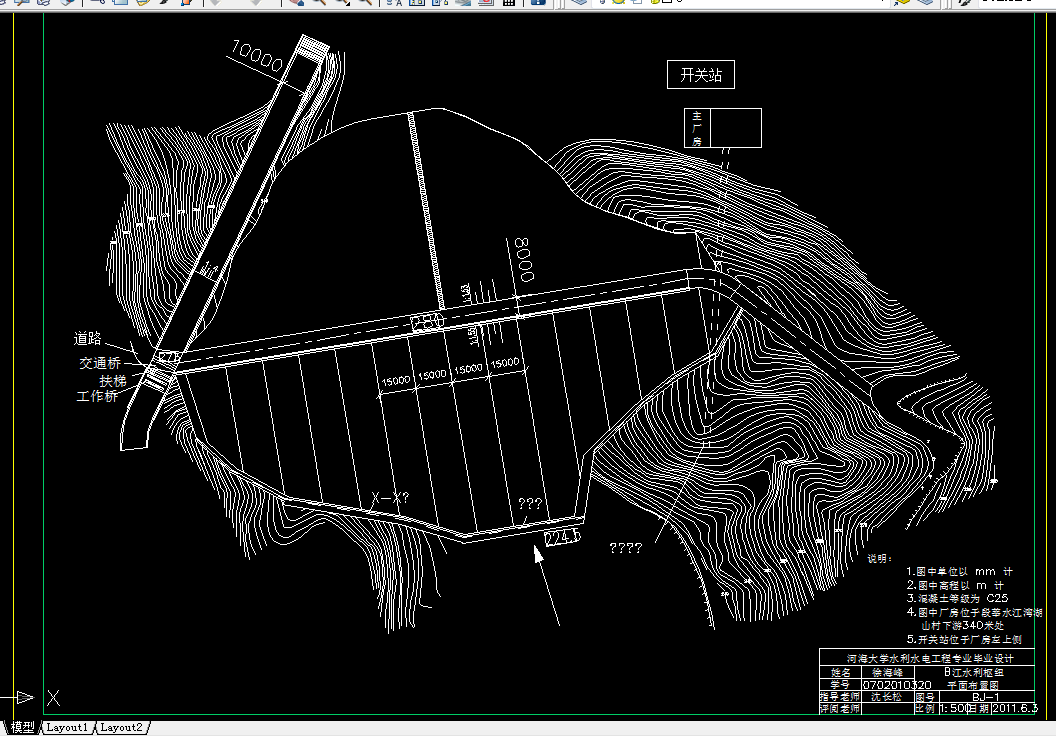Viewport: 1056px width, 738px height.
Task: Click the 评阅老师 cell
Action: [x=840, y=708]
